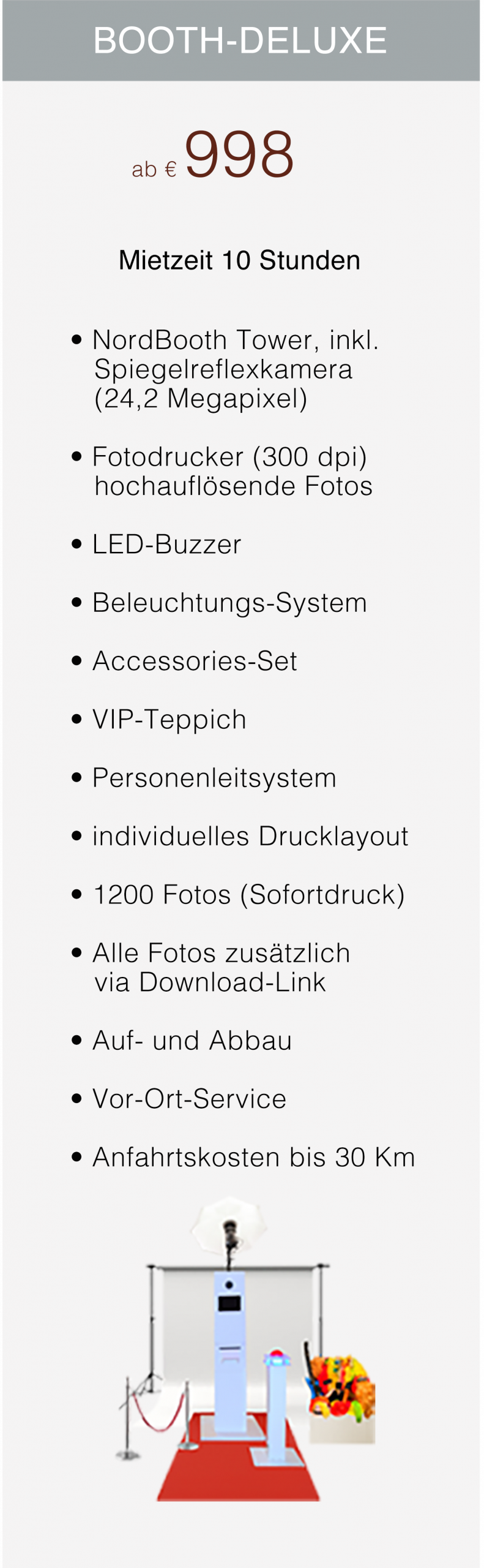Select 'Alle Fotos zusätzlich via Download-Link'
The image size is (484, 1568).
pos(221,968)
